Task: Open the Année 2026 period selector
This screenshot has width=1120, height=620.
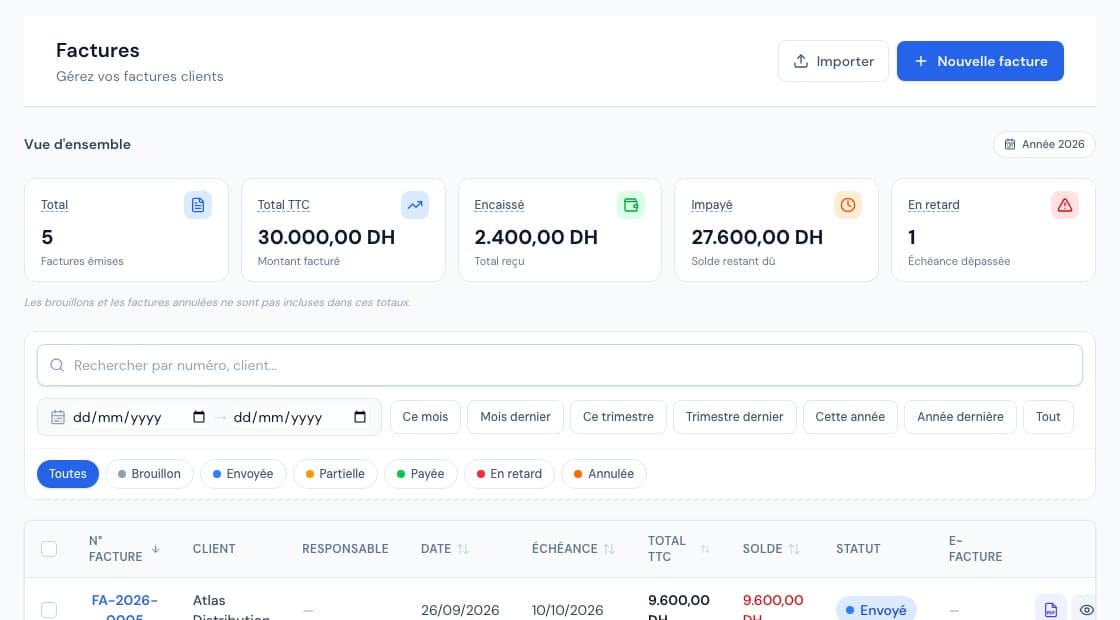Action: click(1044, 144)
